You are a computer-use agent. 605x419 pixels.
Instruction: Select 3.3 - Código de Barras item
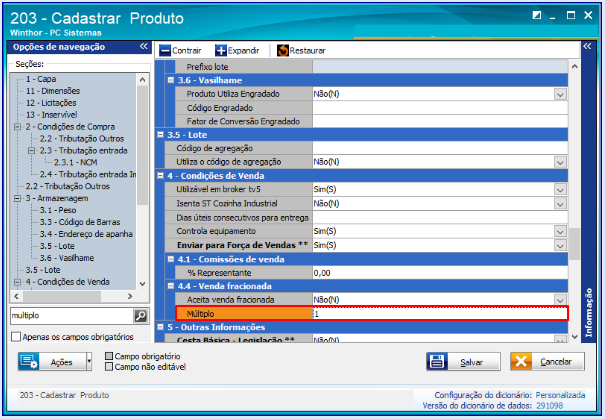pyautogui.click(x=80, y=222)
